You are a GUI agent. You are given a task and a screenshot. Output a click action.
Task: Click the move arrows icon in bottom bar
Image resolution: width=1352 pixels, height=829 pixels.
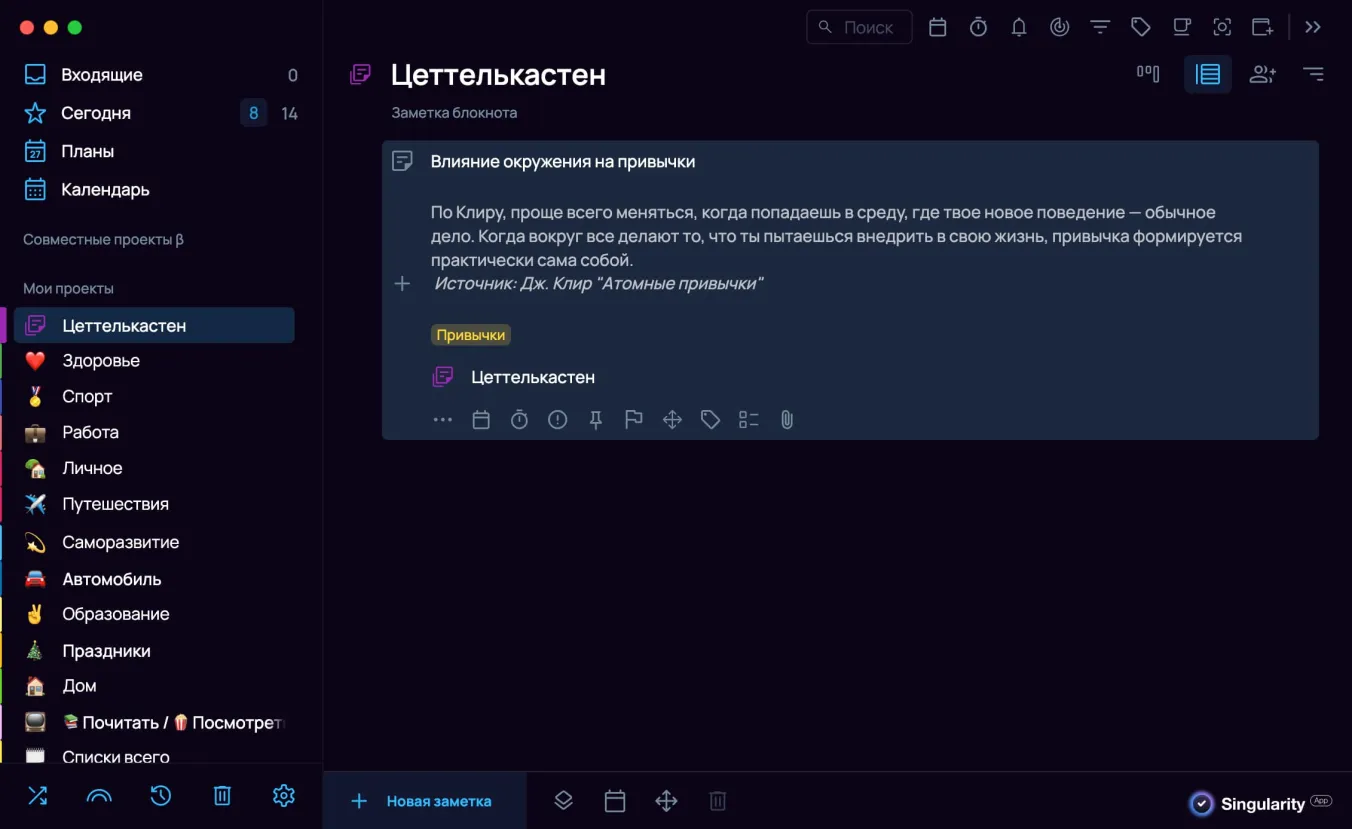666,800
